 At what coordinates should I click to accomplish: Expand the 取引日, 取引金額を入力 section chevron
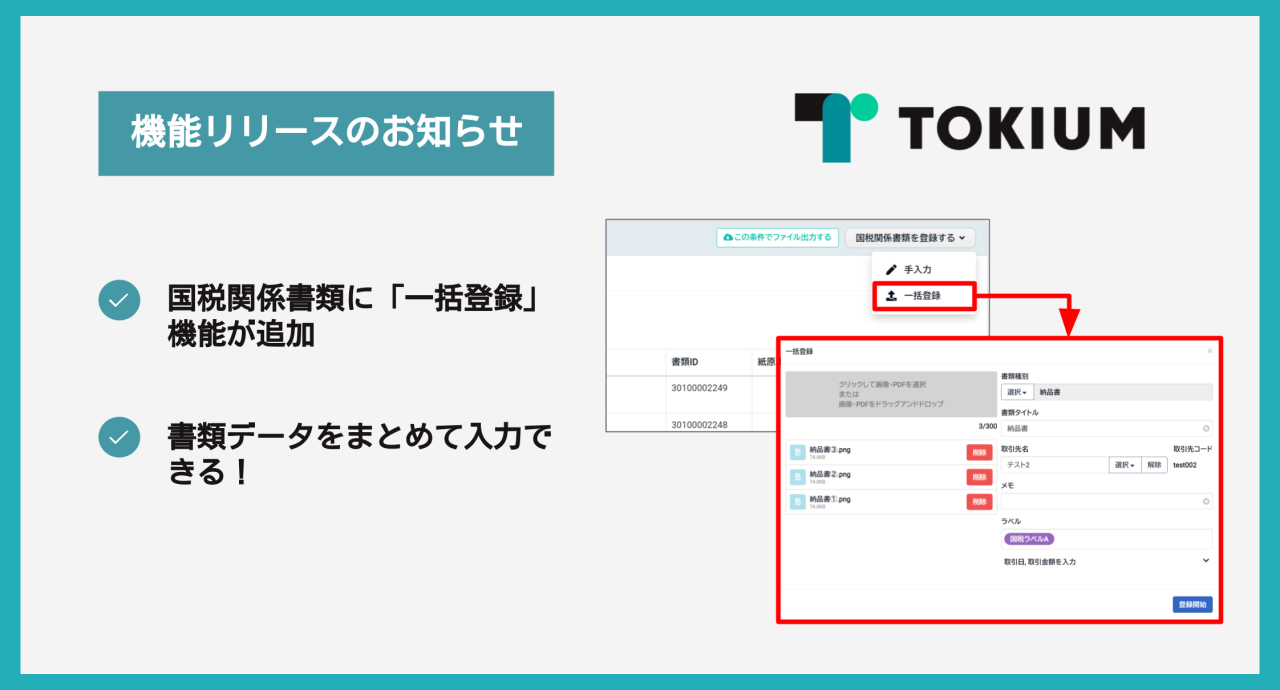pyautogui.click(x=1205, y=561)
